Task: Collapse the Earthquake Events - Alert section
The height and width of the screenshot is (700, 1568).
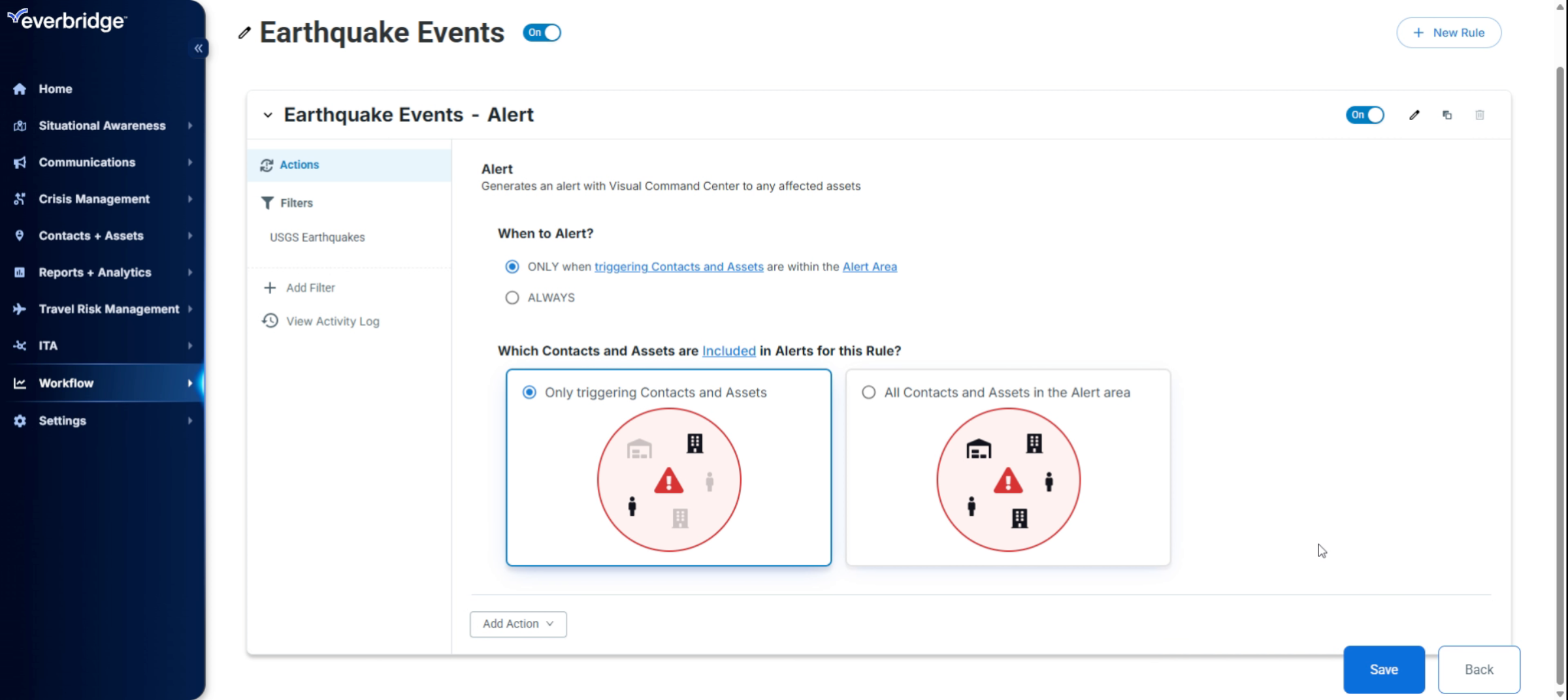Action: pyautogui.click(x=267, y=114)
